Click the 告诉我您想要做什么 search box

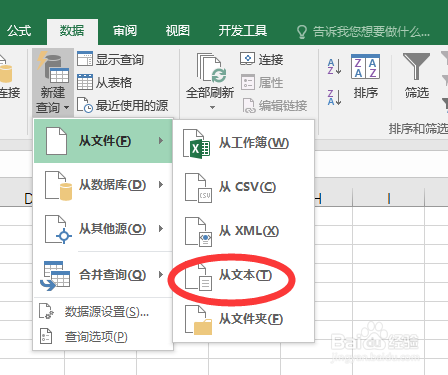371,32
